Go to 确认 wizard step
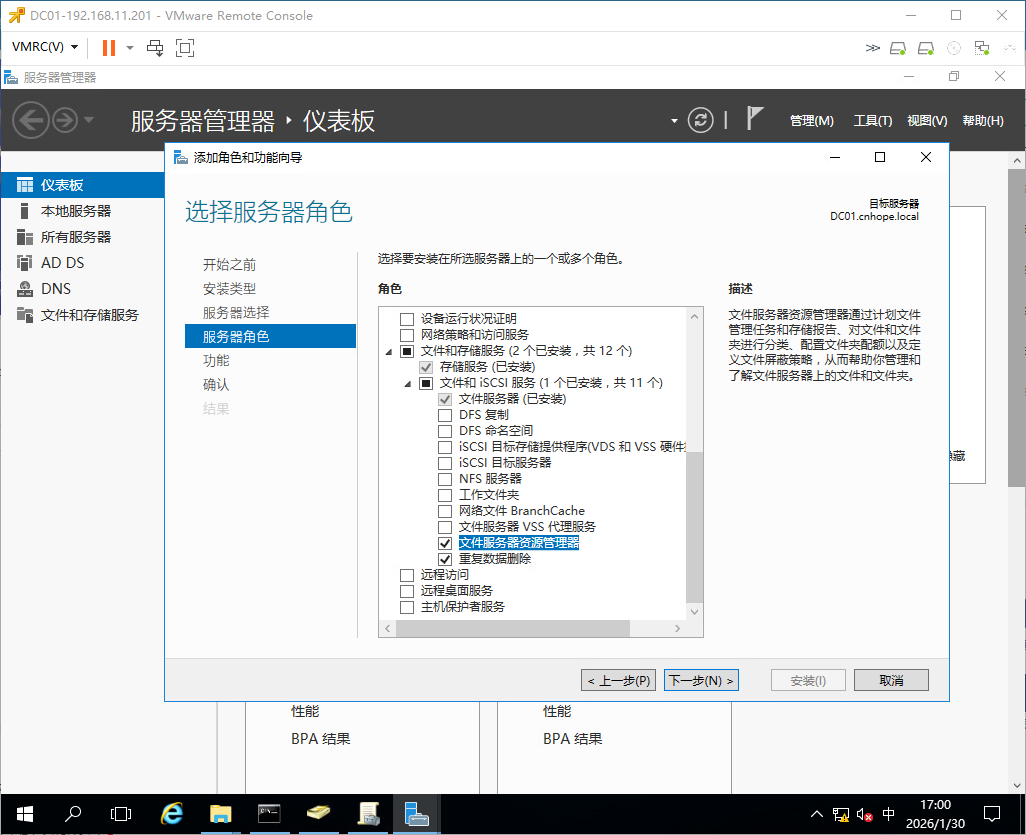The width and height of the screenshot is (1026, 835). tap(216, 385)
